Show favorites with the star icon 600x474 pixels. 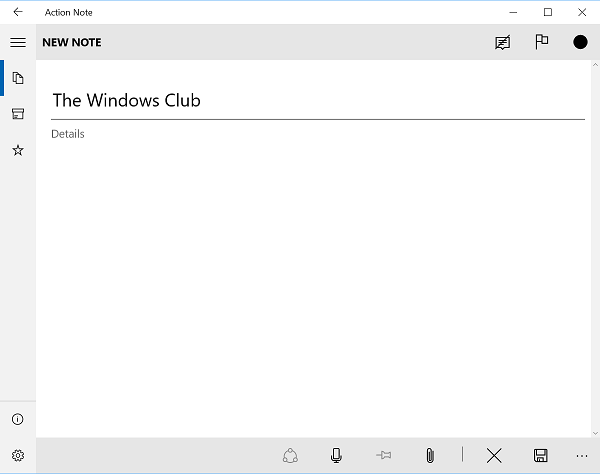tap(18, 150)
